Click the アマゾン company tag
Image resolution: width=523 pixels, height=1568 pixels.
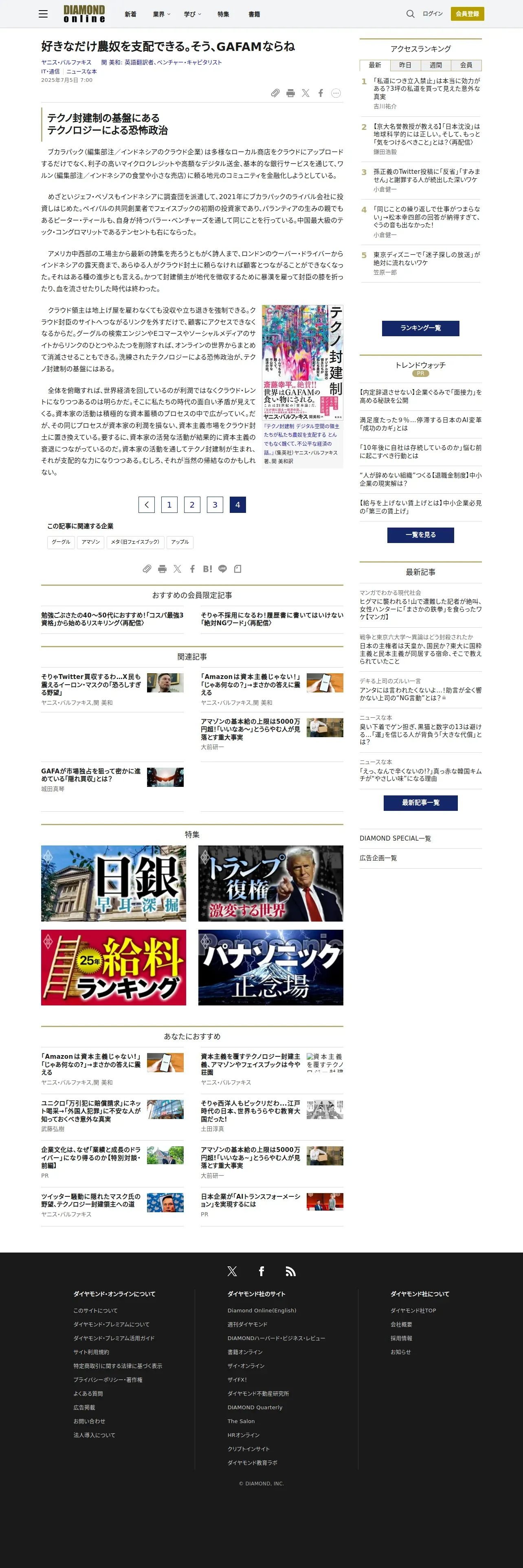tap(91, 542)
